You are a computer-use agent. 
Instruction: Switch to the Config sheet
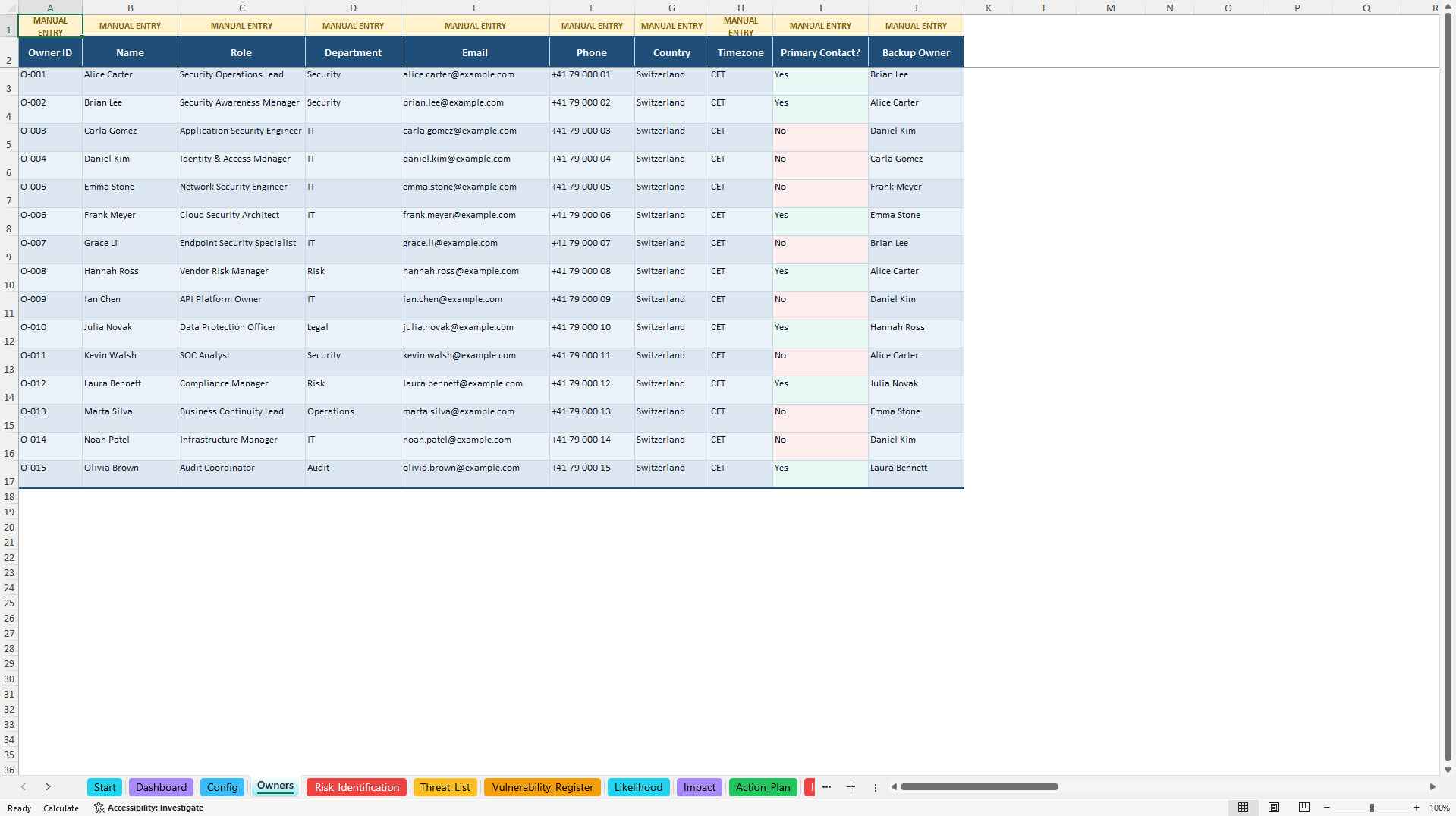tap(222, 787)
